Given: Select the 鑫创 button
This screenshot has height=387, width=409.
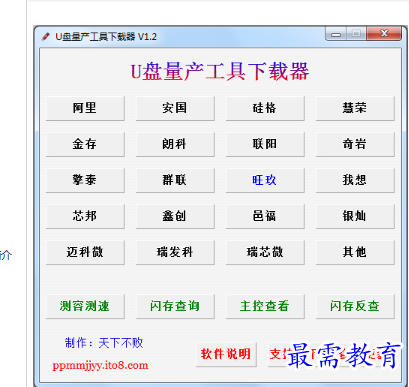Looking at the screenshot, I should click(x=175, y=216).
